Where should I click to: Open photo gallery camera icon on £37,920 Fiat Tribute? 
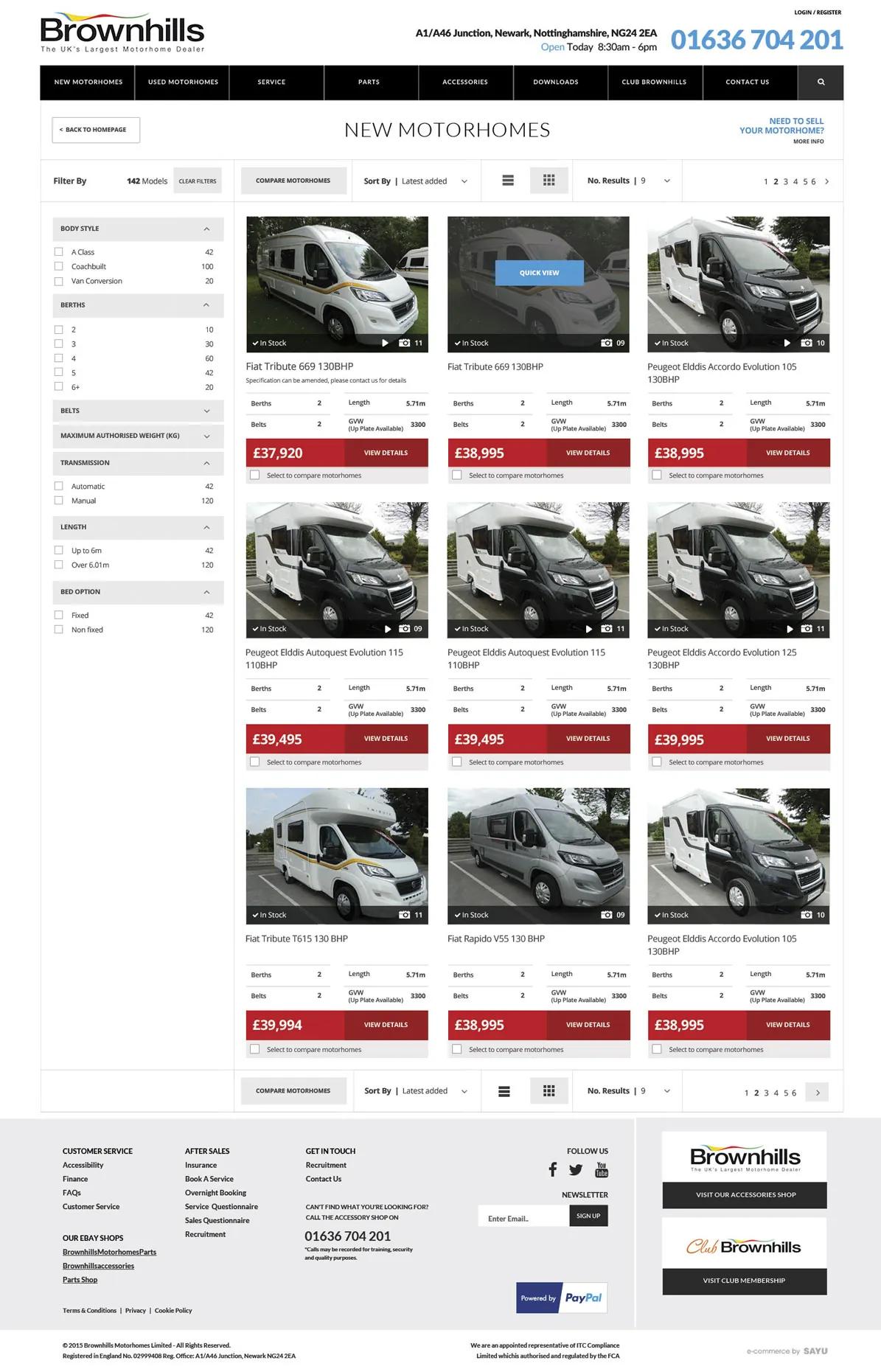coord(405,343)
